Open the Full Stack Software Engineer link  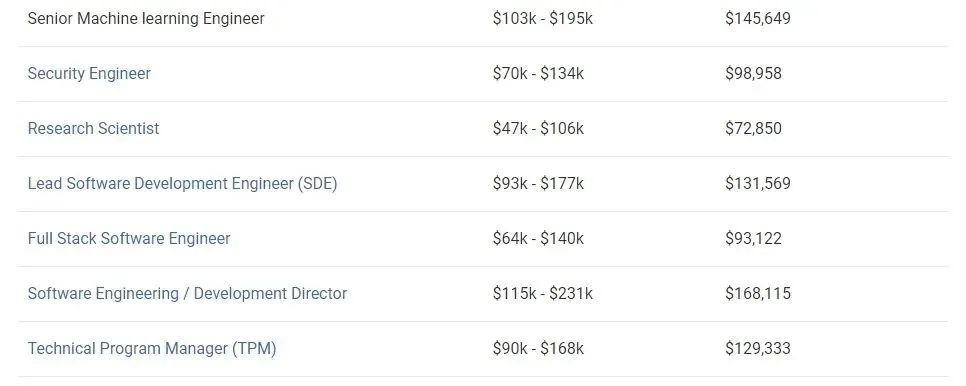(x=129, y=238)
